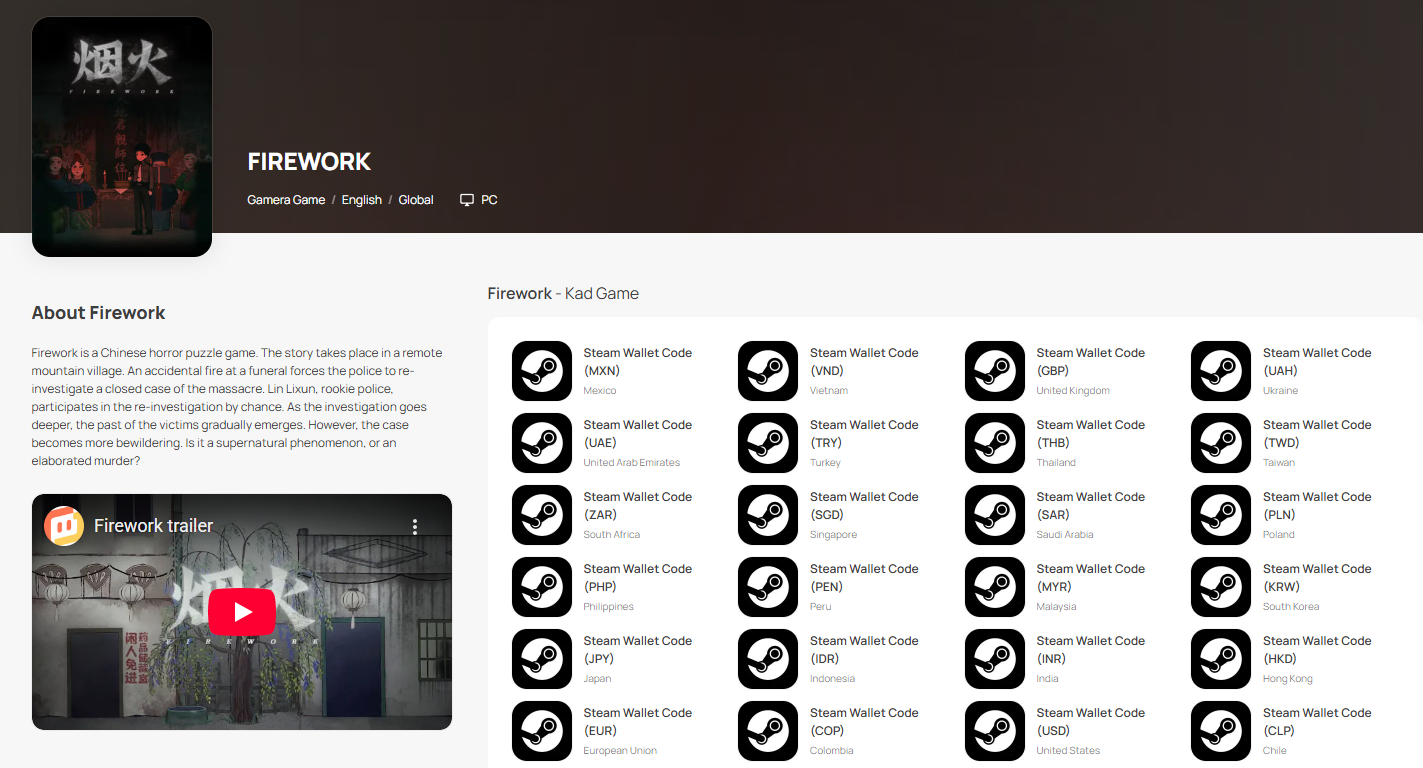Click the Firework game cover art
The width and height of the screenshot is (1423, 768).
[122, 137]
